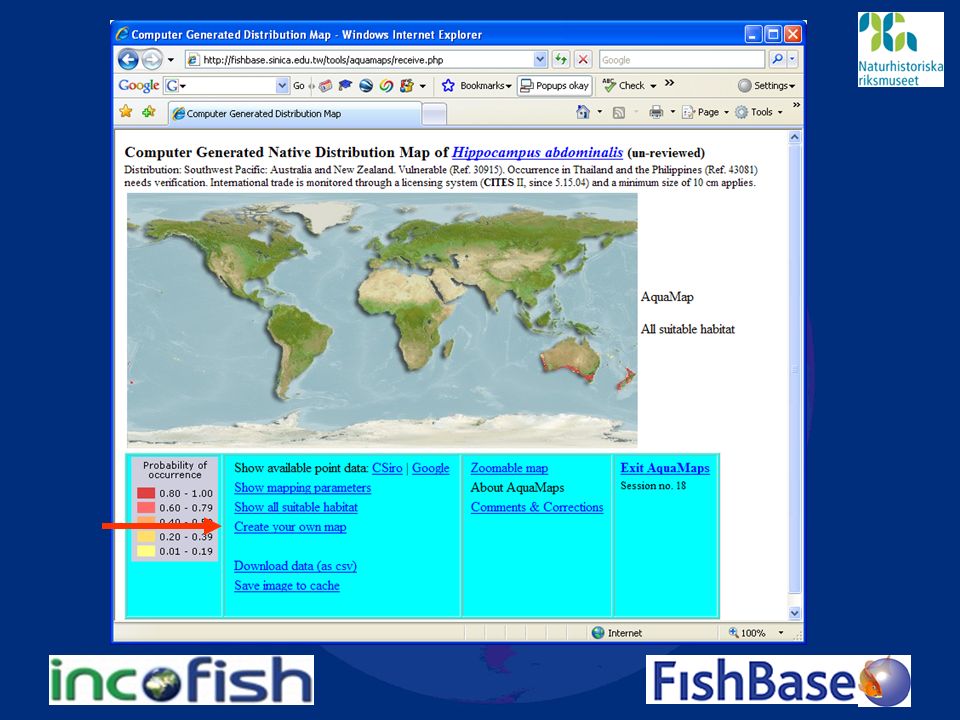Open a new blank tab
The width and height of the screenshot is (960, 720).
click(x=434, y=114)
